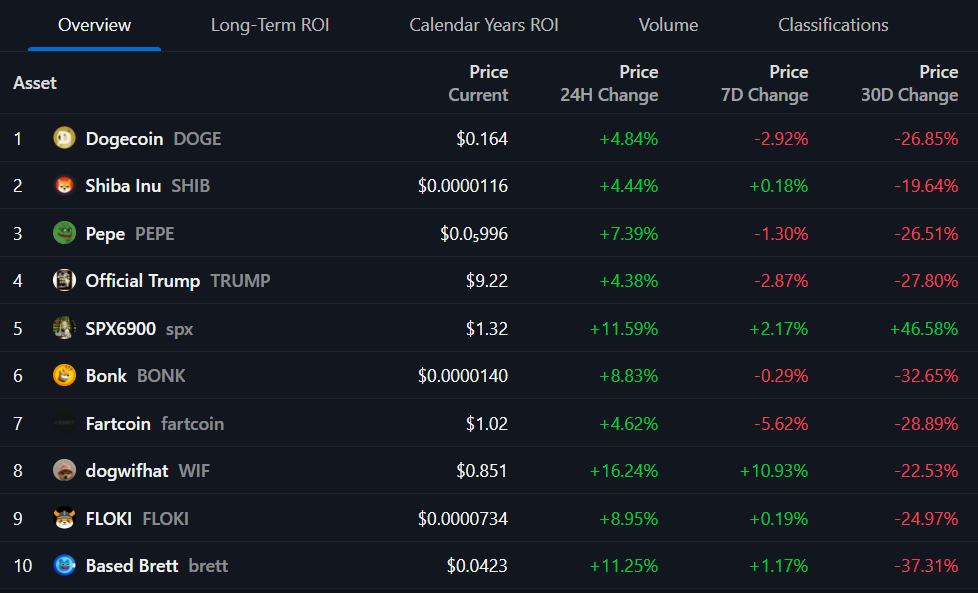Click the FLOKI viking dog icon
Viewport: 978px width, 593px height.
pyautogui.click(x=64, y=518)
